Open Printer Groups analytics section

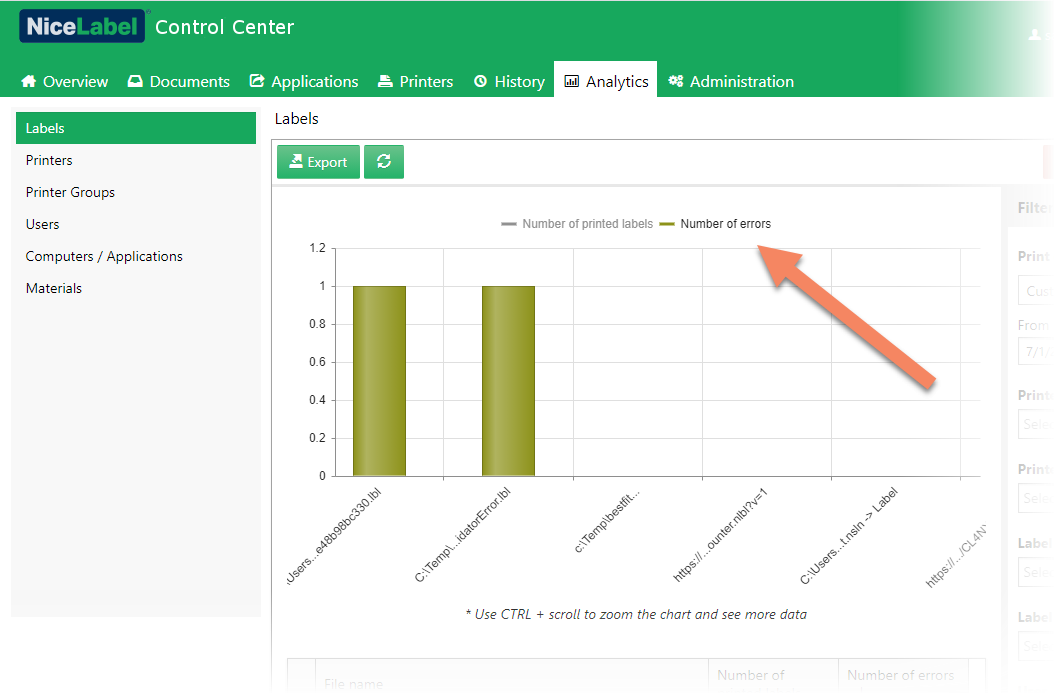(70, 192)
